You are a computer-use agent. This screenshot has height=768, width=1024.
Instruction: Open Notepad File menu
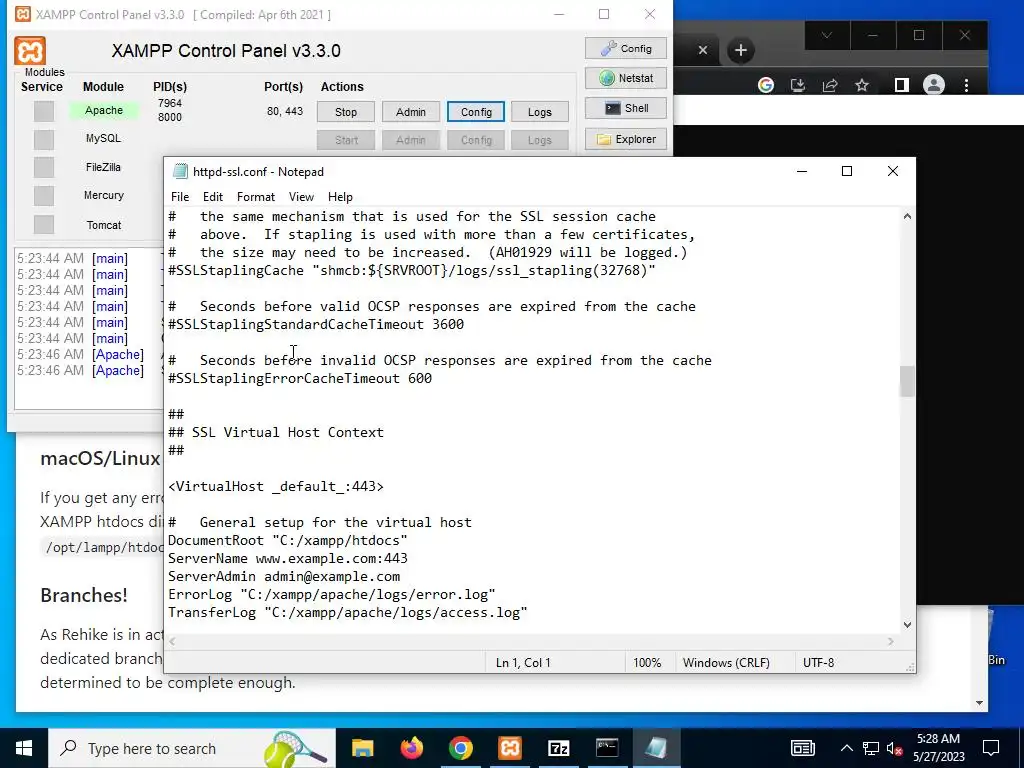[x=180, y=197]
